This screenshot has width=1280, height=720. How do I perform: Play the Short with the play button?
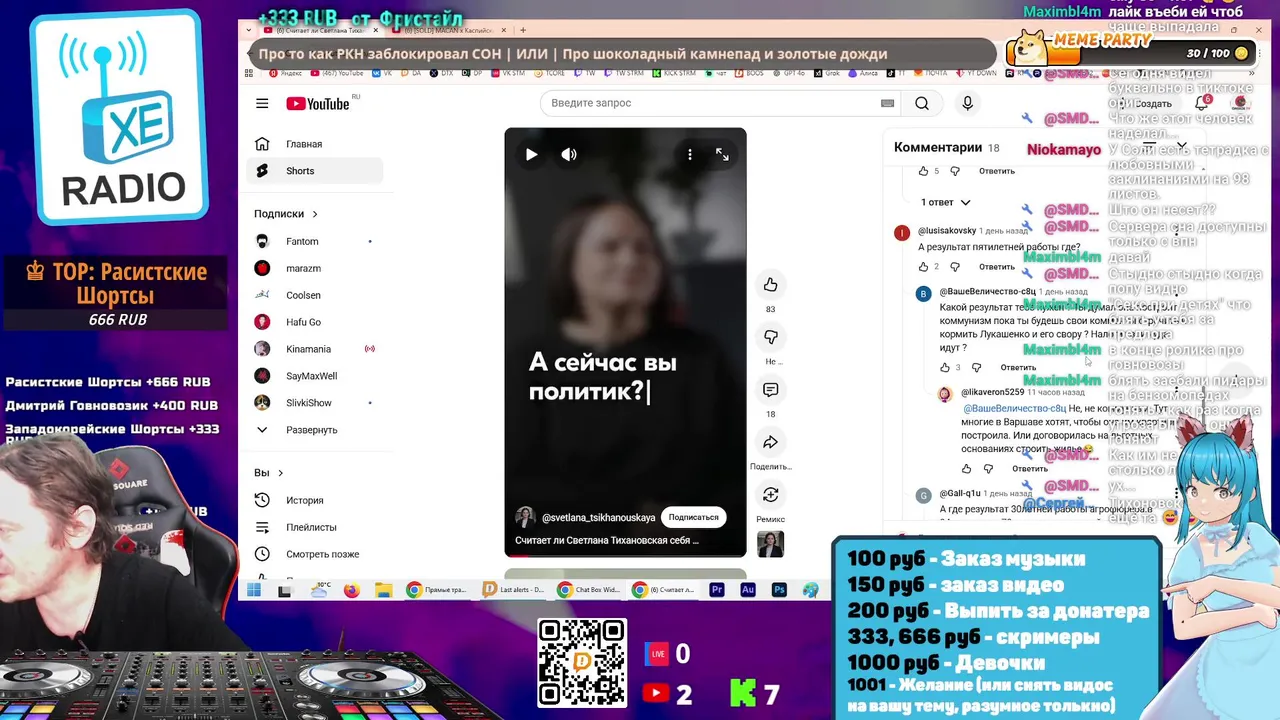click(x=531, y=154)
